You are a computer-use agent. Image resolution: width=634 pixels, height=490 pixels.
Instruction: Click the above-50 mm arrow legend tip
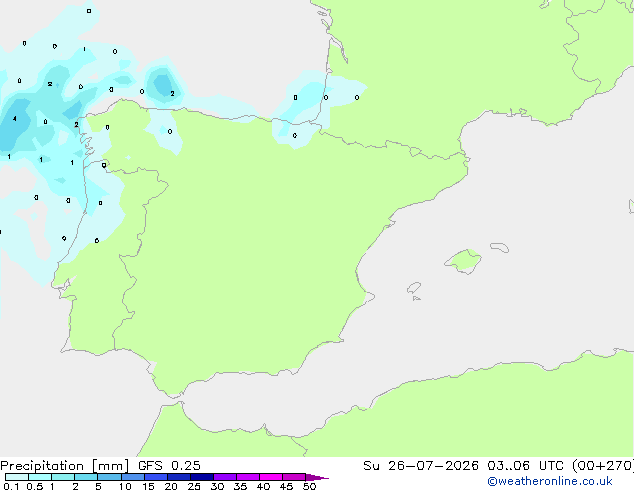tap(317, 477)
